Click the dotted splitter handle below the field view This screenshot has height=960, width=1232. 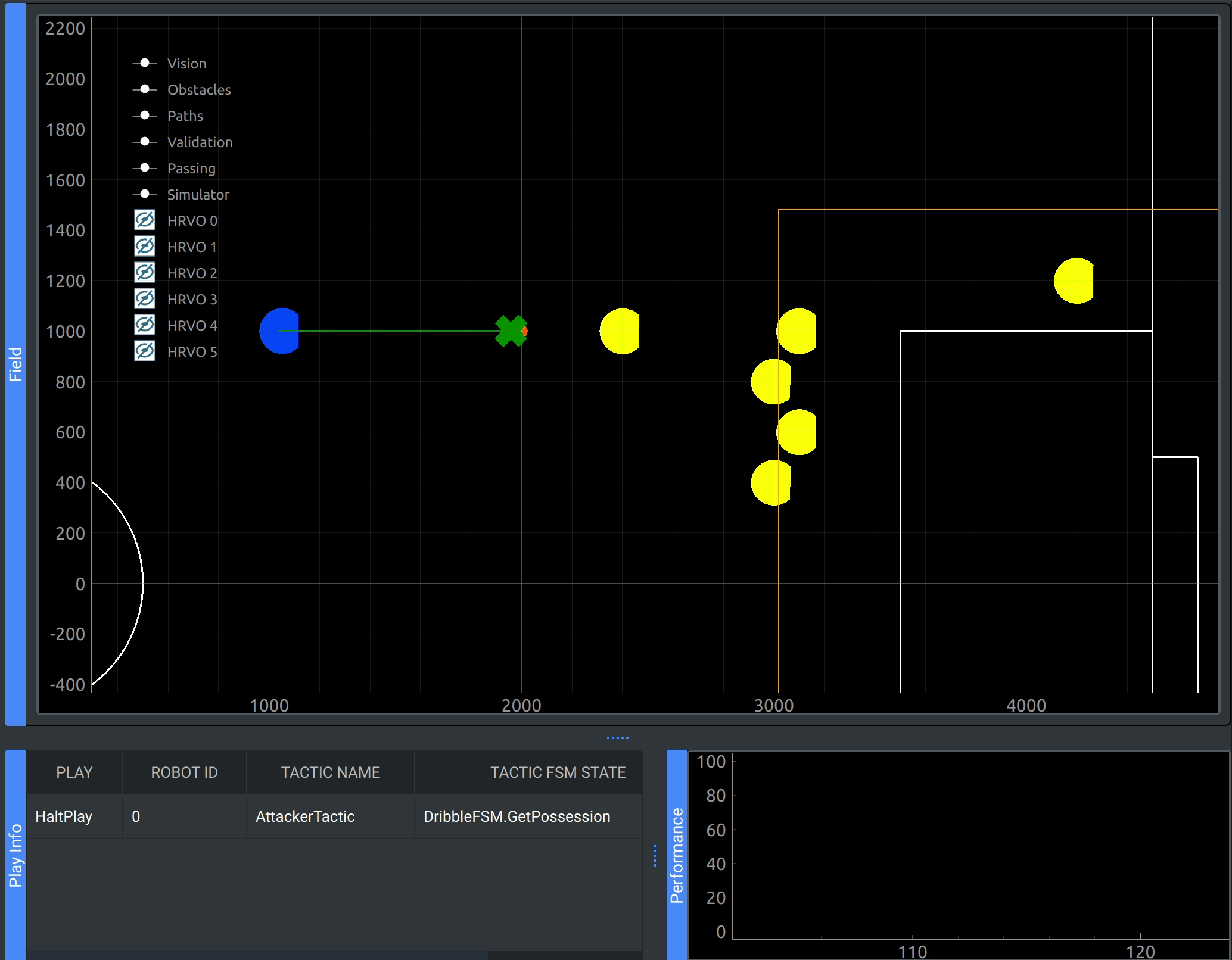pos(618,737)
